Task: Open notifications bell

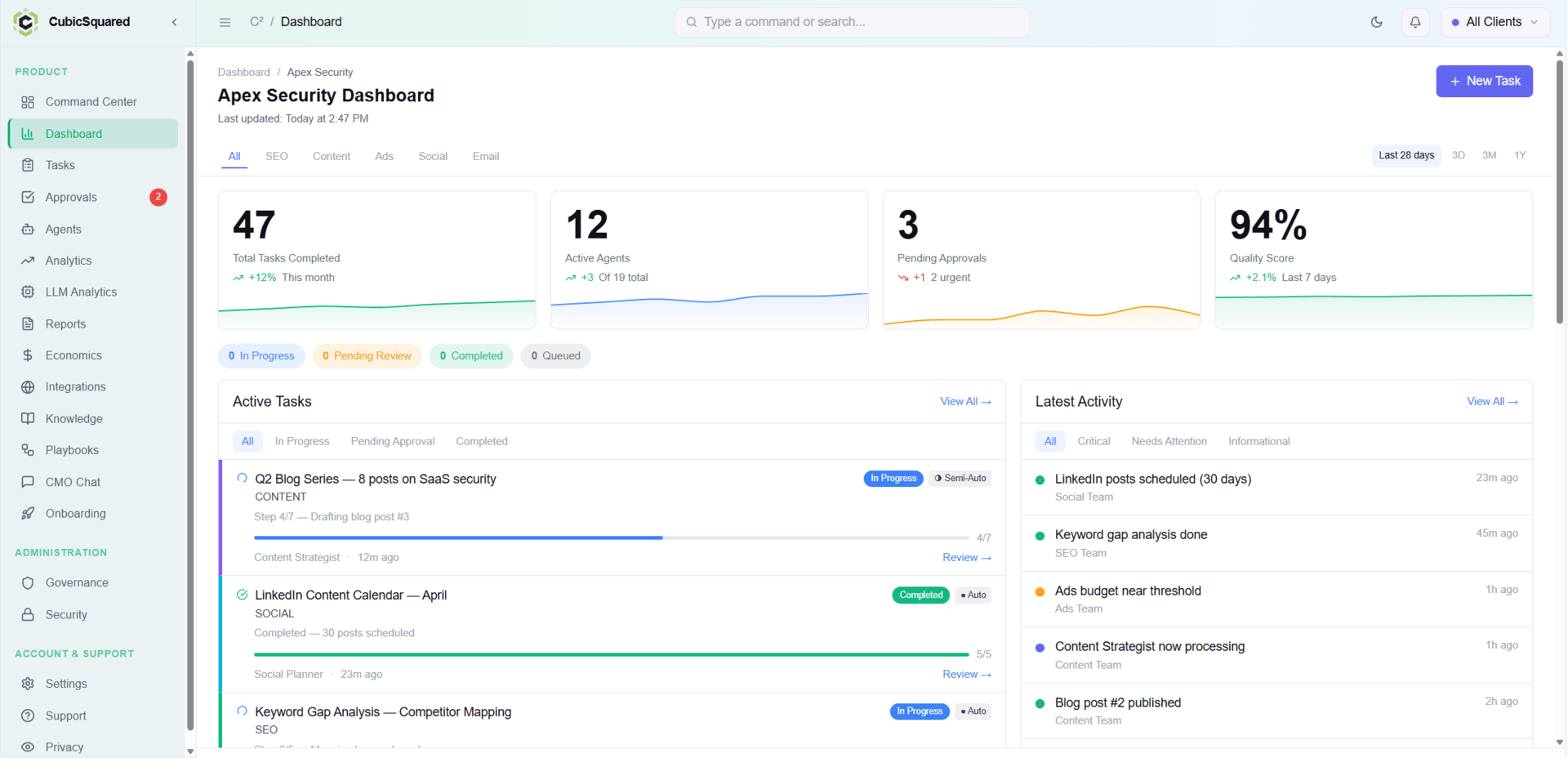Action: 1415,22
